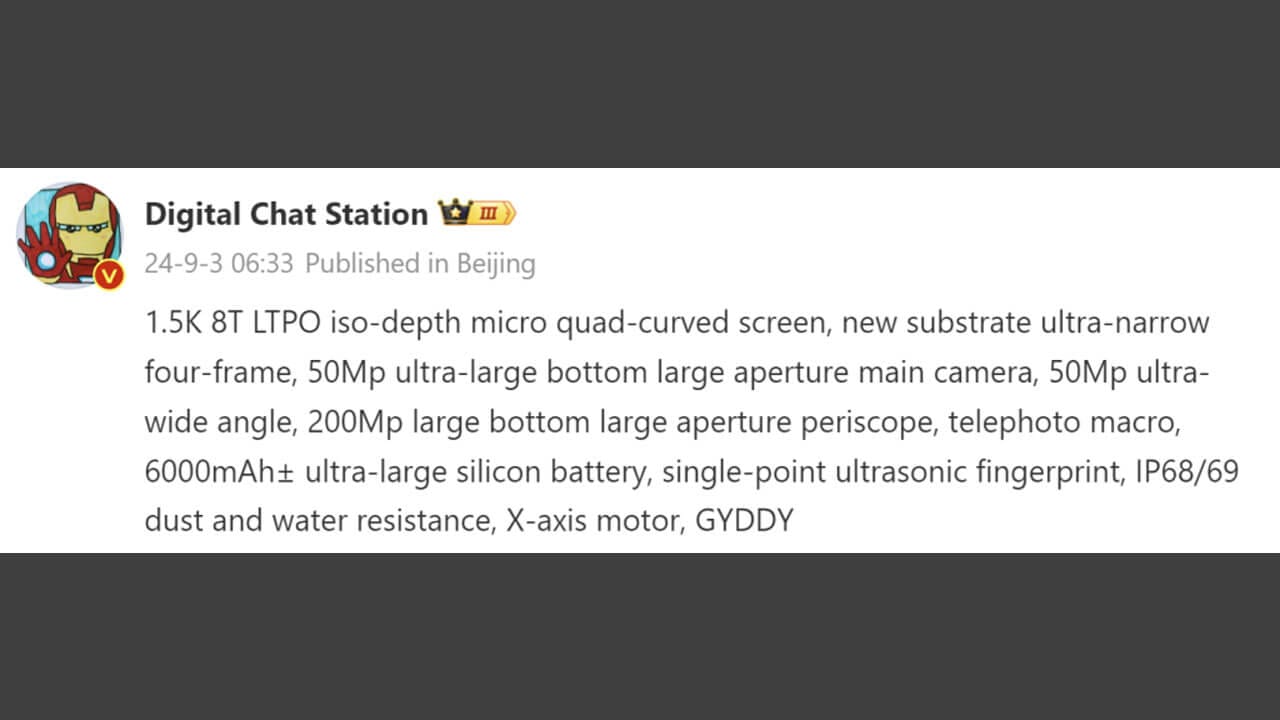Click the 24-9-3 06:33 post timestamp
This screenshot has height=720, width=1280.
(219, 264)
